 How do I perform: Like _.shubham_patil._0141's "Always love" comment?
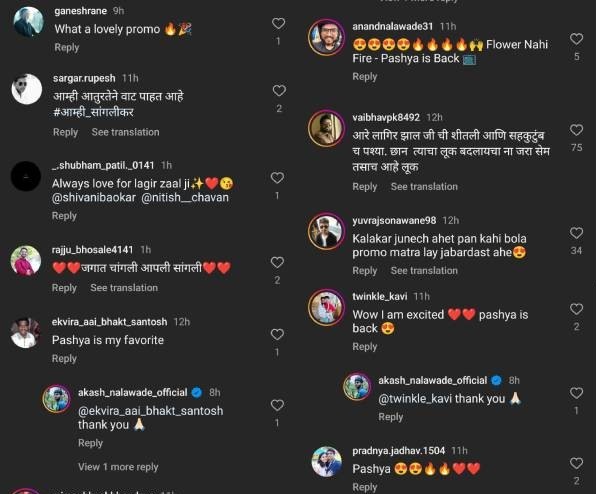[x=277, y=178]
